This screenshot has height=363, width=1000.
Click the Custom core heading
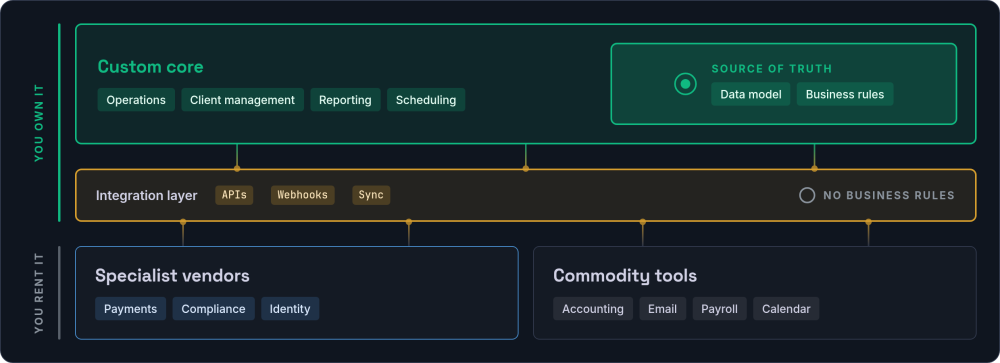[x=151, y=66]
